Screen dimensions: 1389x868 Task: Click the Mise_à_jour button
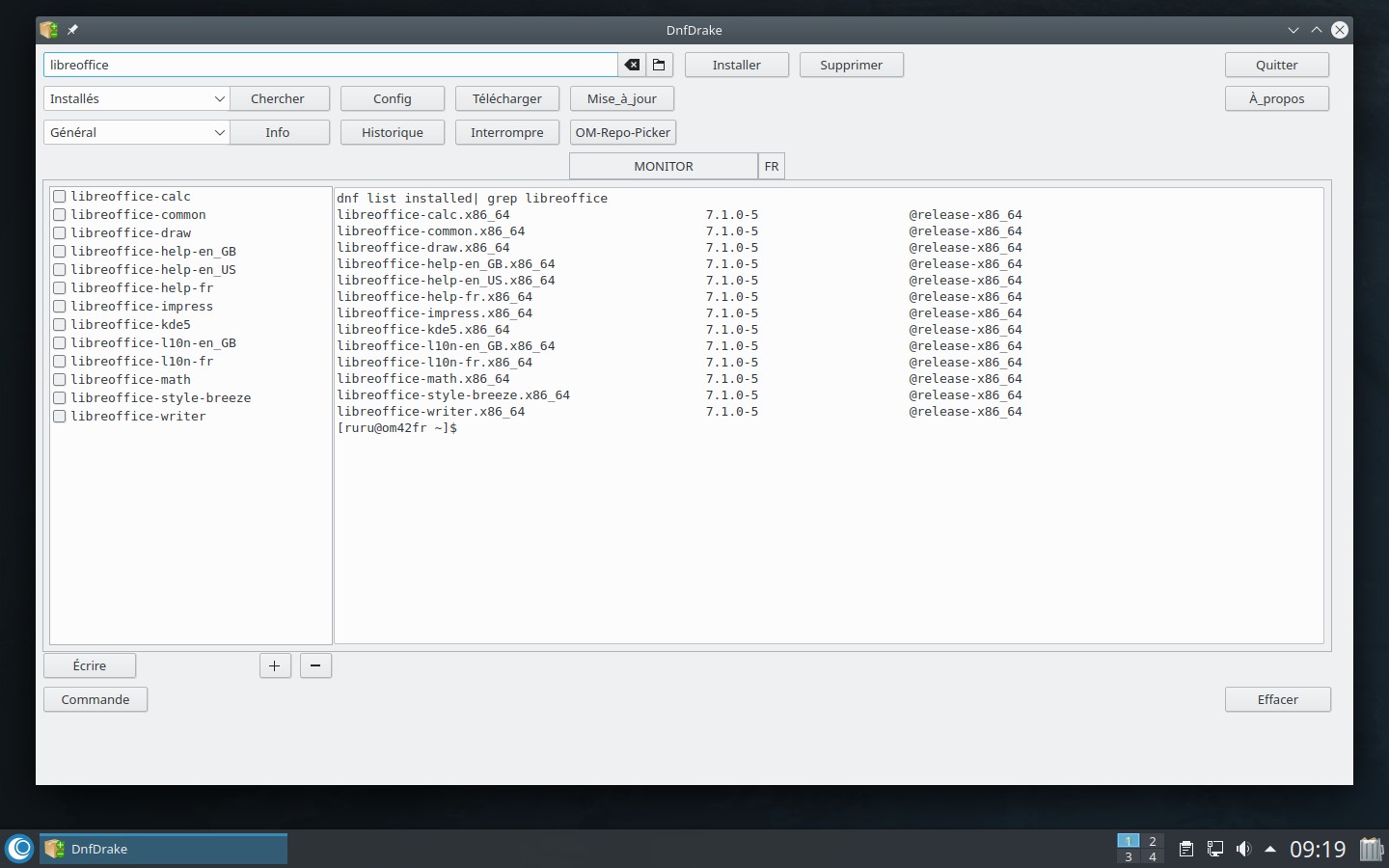(622, 98)
